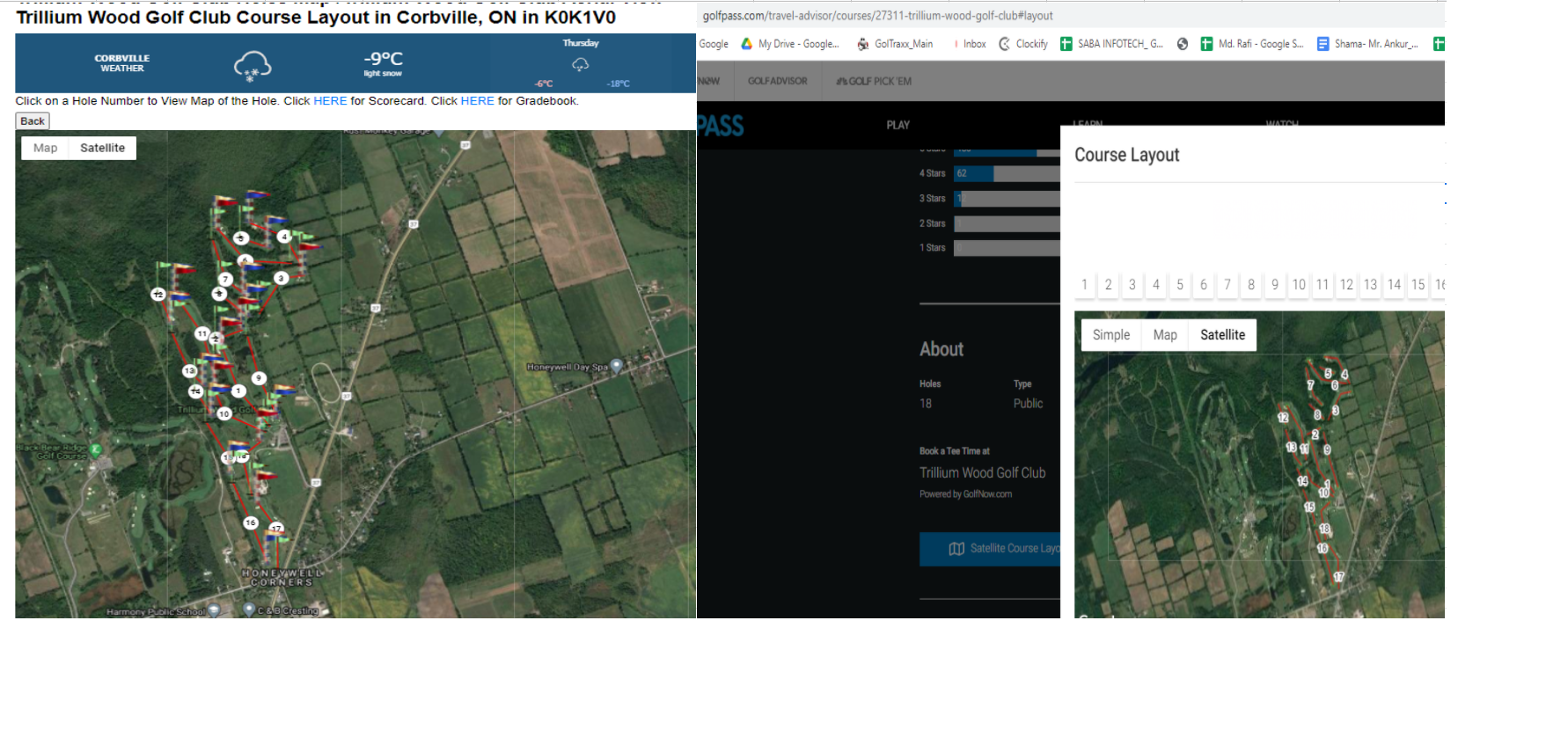Select hole 7 marker on left map
Screen dimensions: 1568x752
pos(226,279)
